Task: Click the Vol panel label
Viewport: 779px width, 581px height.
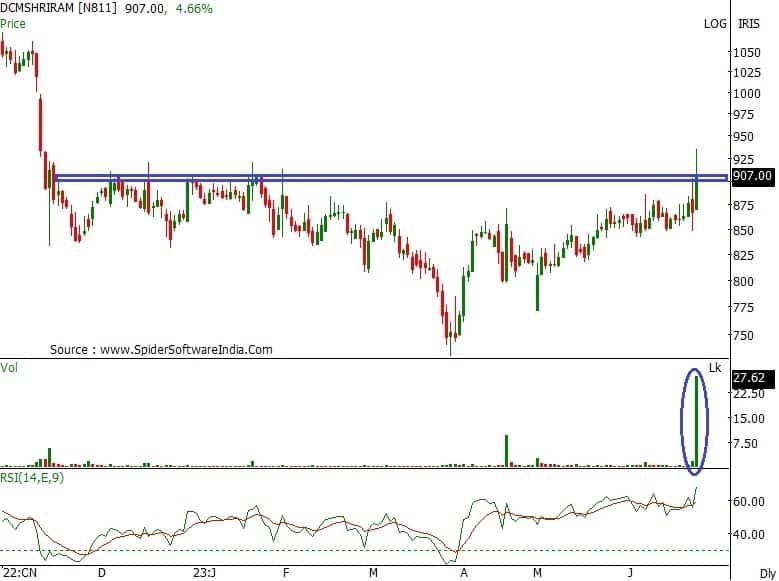Action: click(9, 368)
